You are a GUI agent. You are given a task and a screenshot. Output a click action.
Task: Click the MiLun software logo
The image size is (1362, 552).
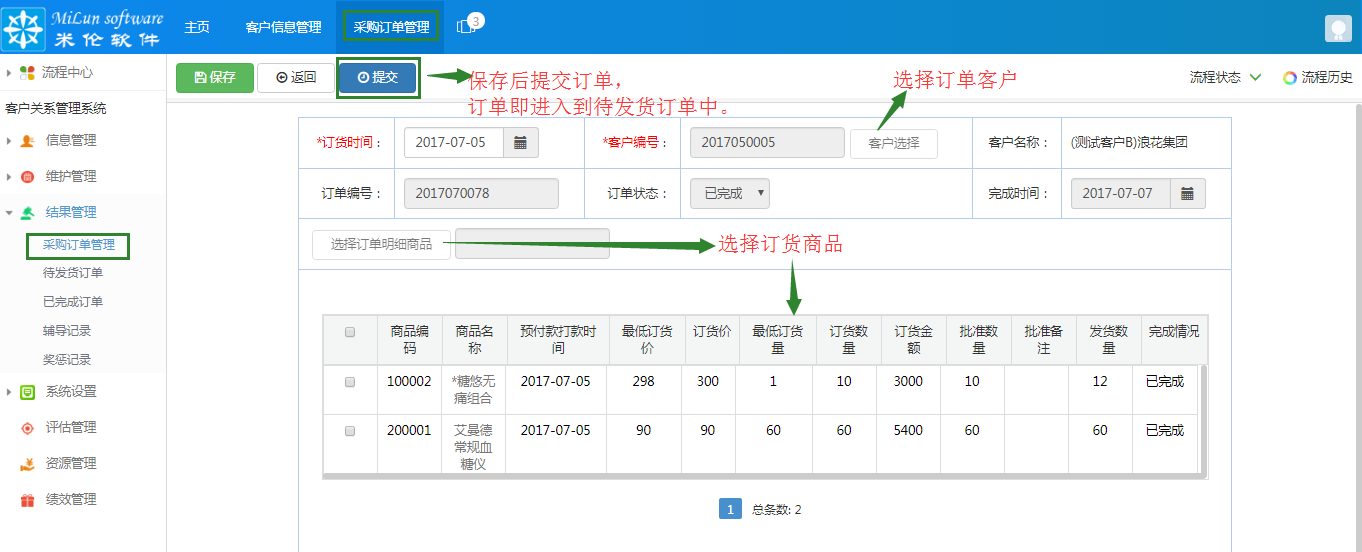(x=83, y=28)
